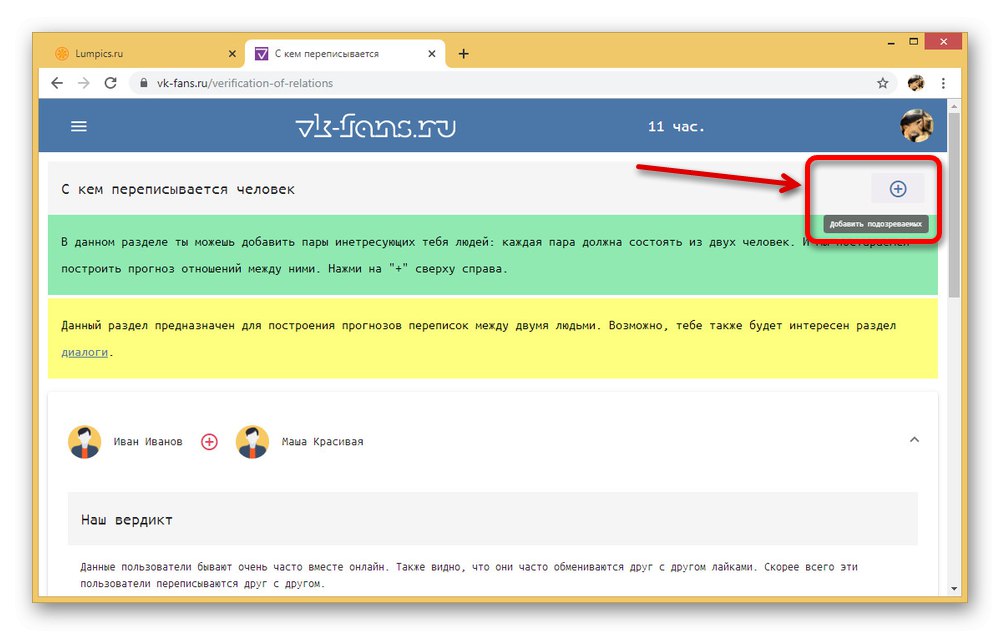
Task: Click the blue plus icon to add suspects
Action: point(897,189)
